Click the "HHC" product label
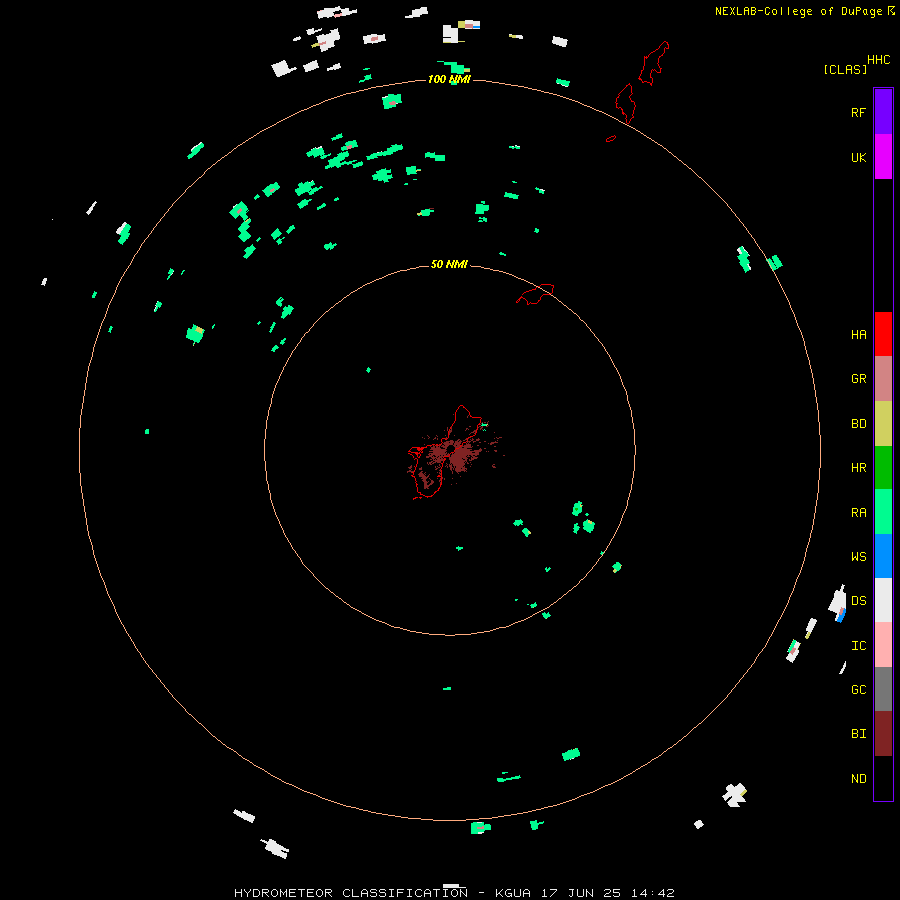Viewport: 900px width, 900px height. coord(878,60)
